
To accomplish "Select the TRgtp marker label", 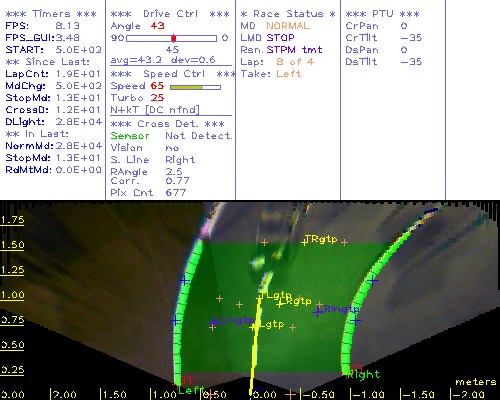I will pyautogui.click(x=321, y=239).
